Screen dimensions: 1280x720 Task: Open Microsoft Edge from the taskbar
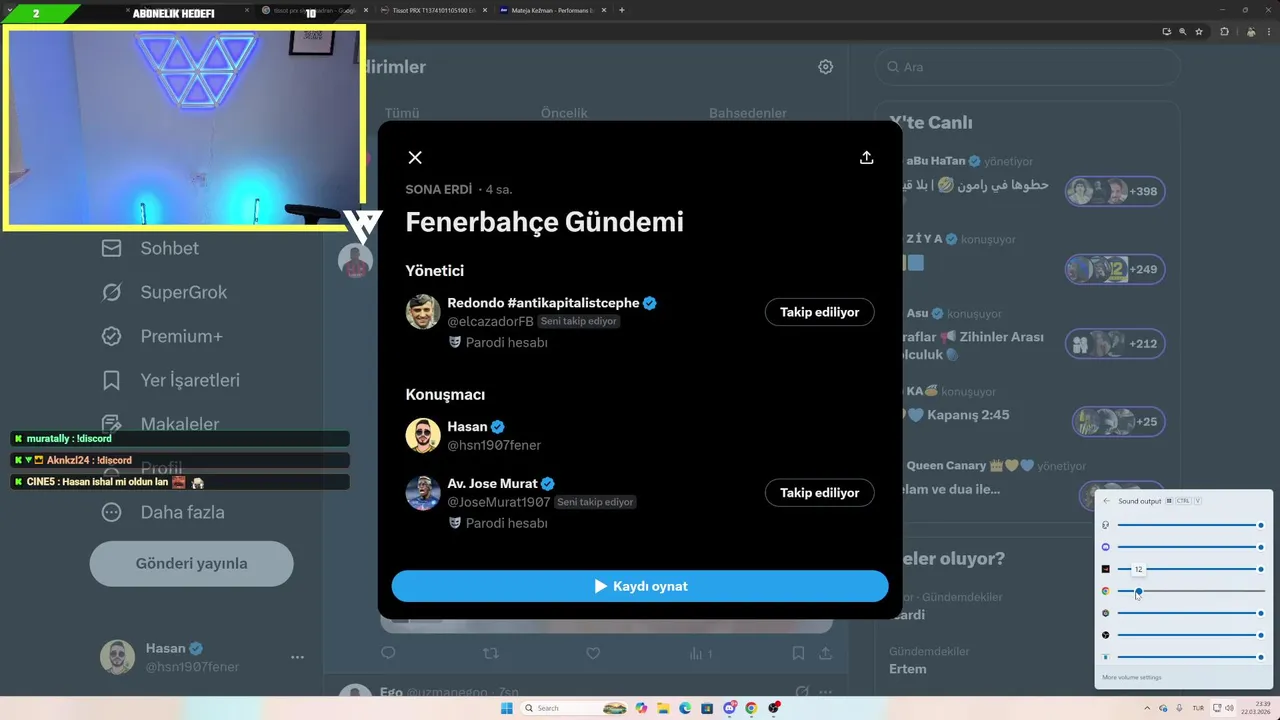685,708
